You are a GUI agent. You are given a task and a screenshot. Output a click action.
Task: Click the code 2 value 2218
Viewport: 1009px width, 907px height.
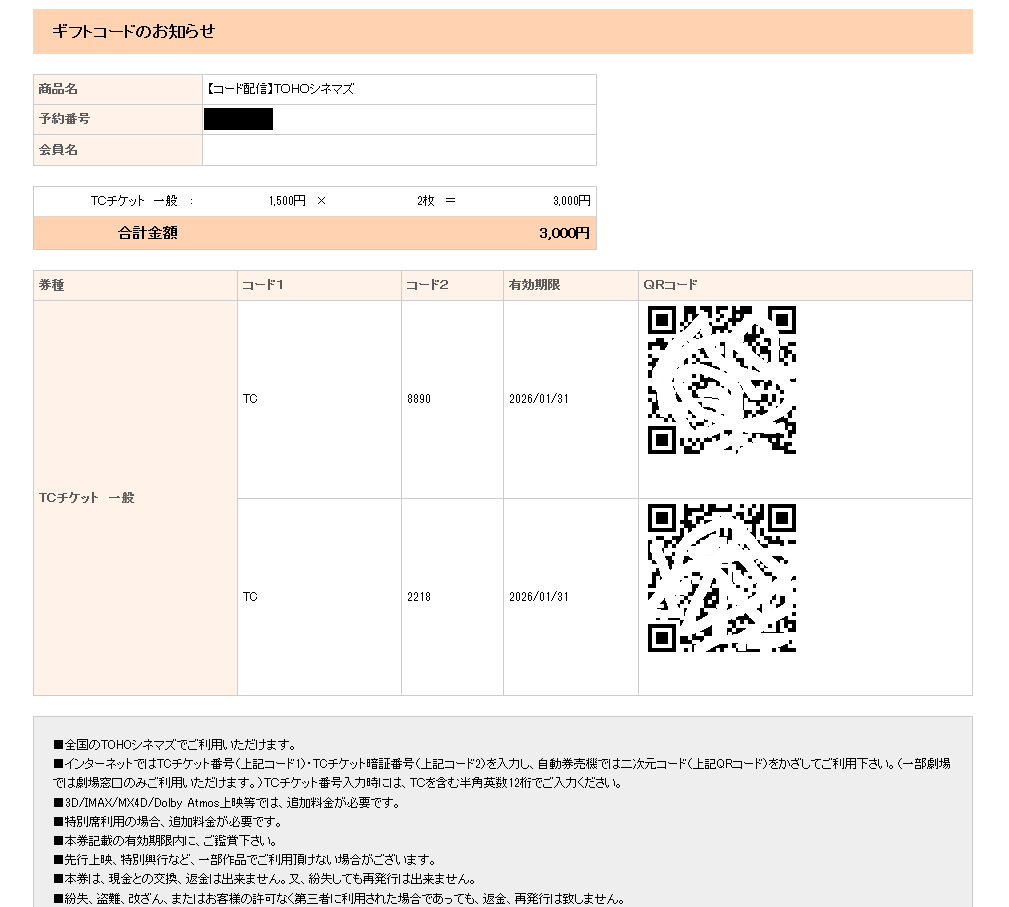pos(419,597)
